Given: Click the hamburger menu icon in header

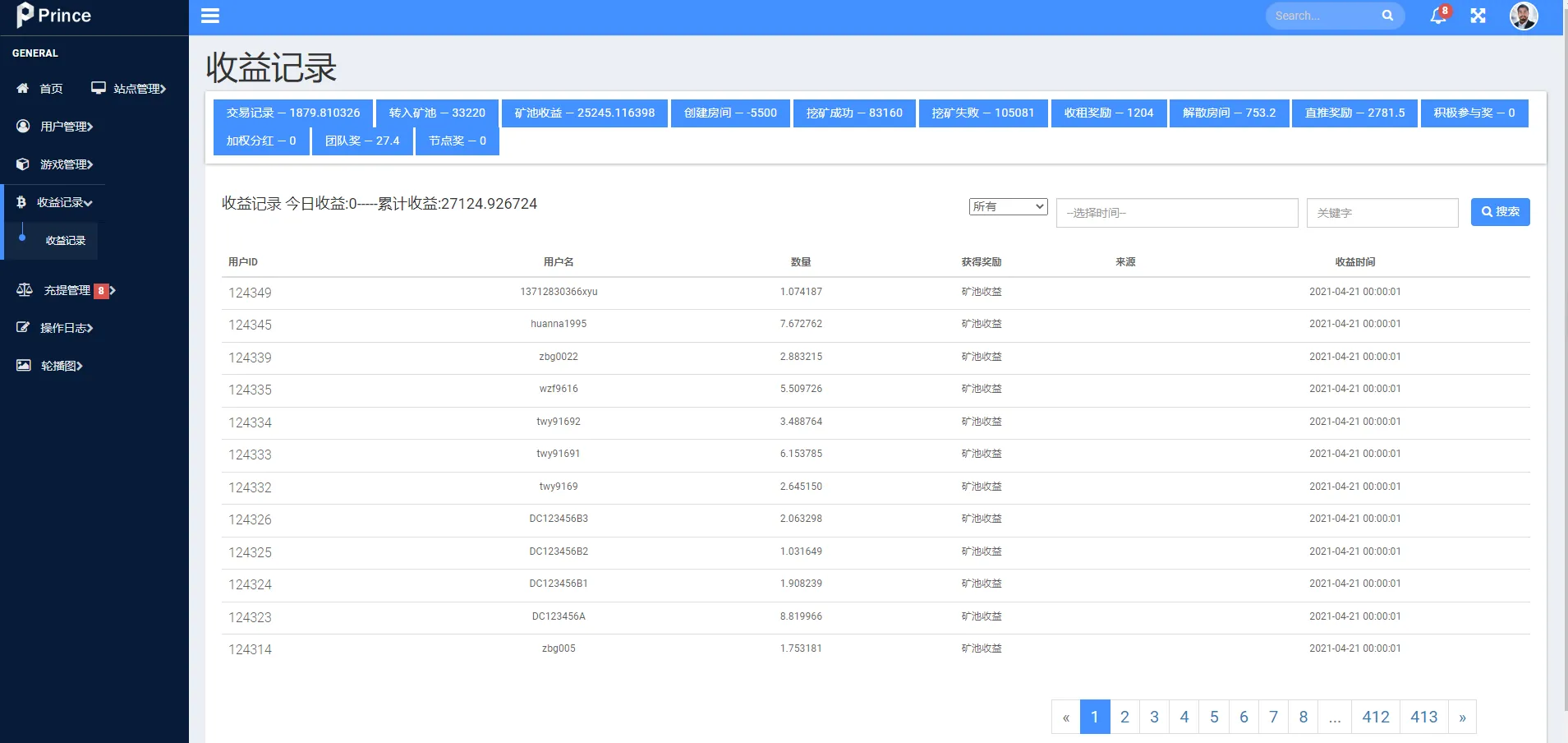Looking at the screenshot, I should tap(210, 16).
